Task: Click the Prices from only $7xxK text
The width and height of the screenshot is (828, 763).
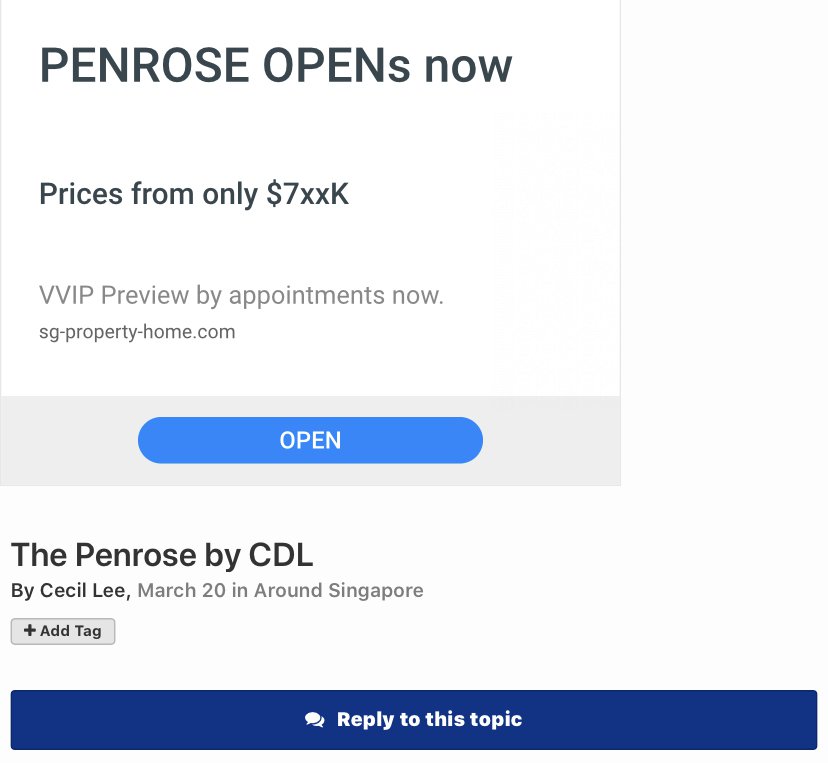Action: pyautogui.click(x=194, y=194)
